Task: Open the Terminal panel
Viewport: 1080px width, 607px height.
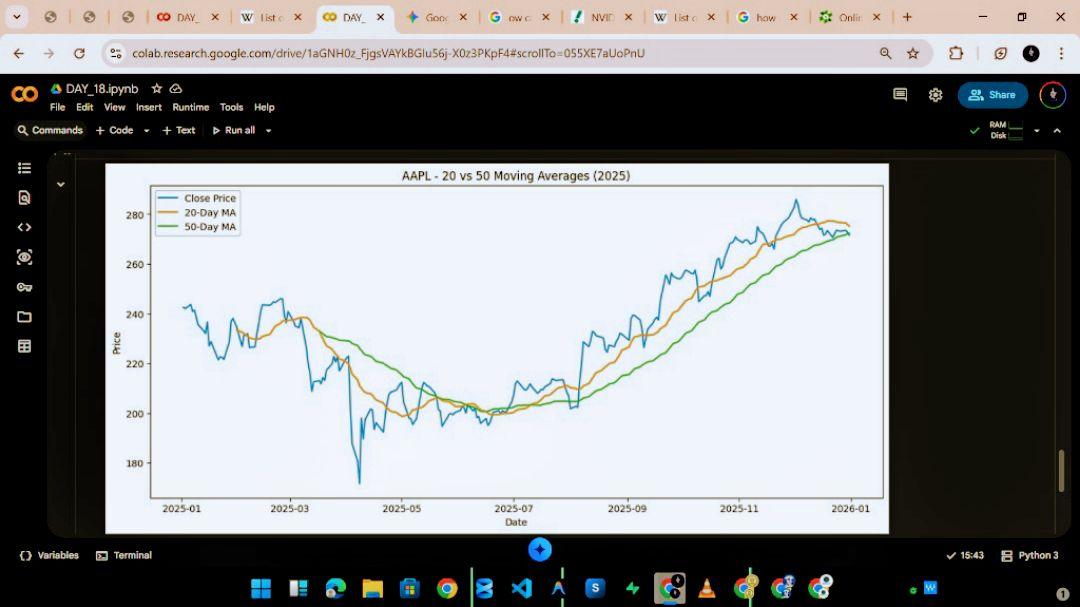Action: pos(124,555)
